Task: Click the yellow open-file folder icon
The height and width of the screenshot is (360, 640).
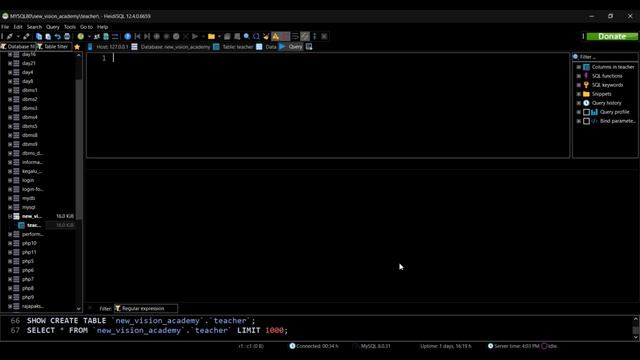Action: click(x=211, y=36)
